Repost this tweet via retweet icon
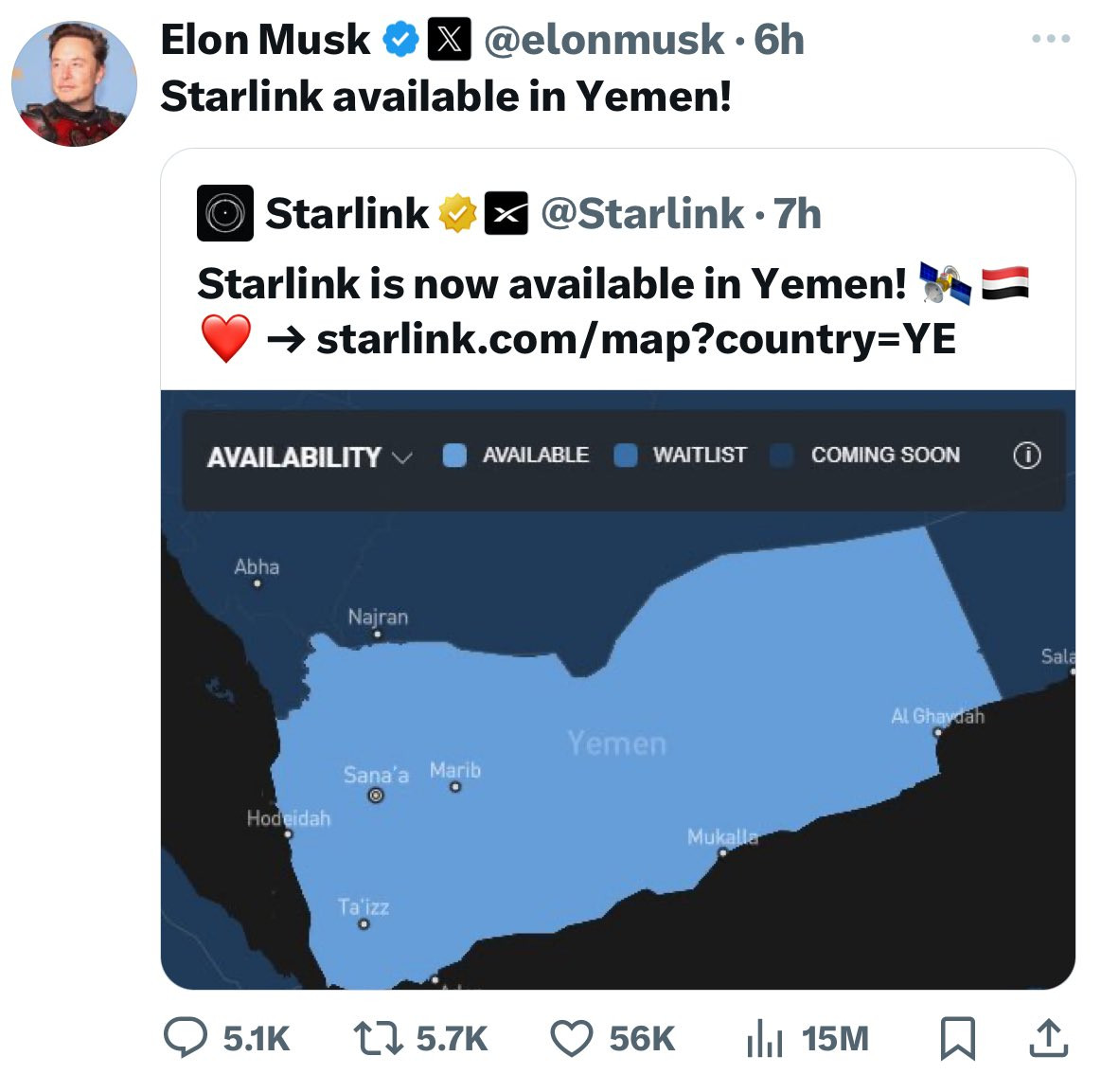This screenshot has height=1092, width=1101. pos(378,1039)
